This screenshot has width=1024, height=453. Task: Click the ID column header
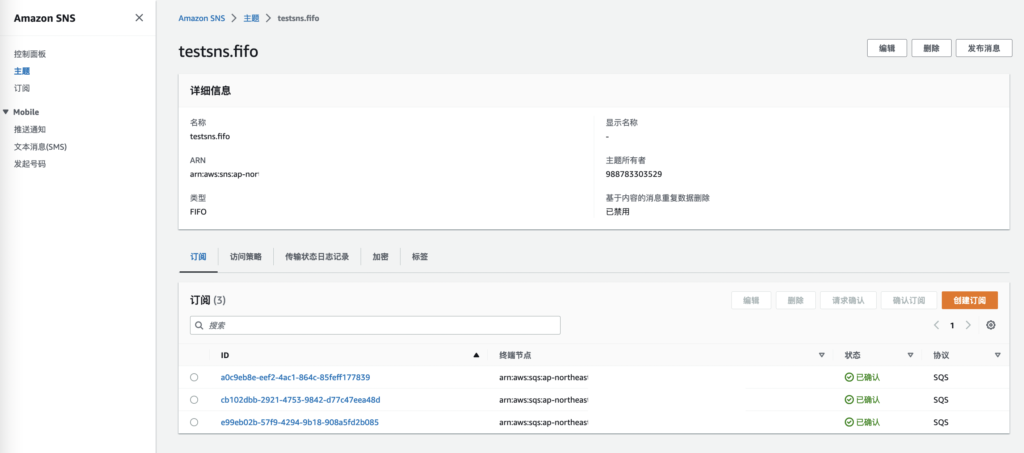click(x=225, y=355)
